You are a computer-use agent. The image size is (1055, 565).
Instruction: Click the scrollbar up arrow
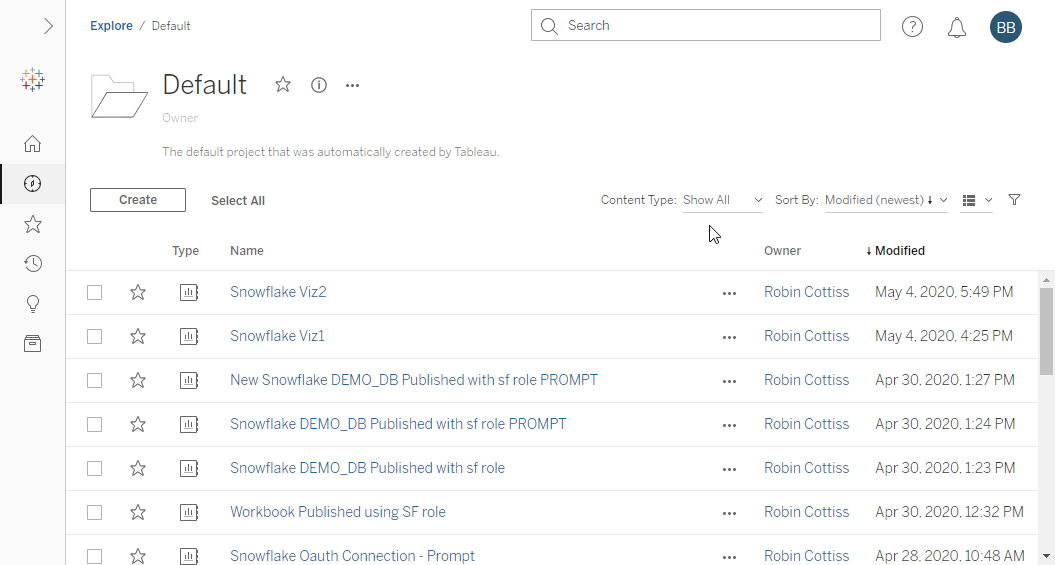pyautogui.click(x=1046, y=280)
